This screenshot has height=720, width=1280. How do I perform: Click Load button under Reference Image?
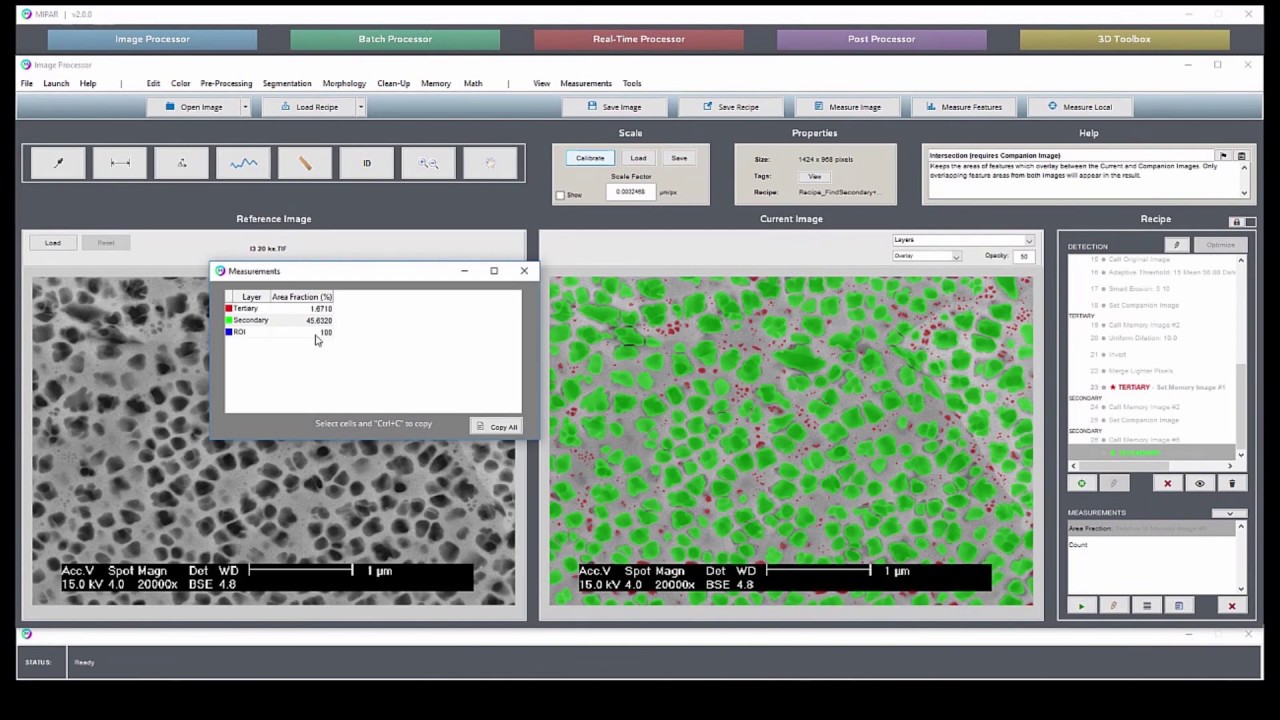[52, 243]
